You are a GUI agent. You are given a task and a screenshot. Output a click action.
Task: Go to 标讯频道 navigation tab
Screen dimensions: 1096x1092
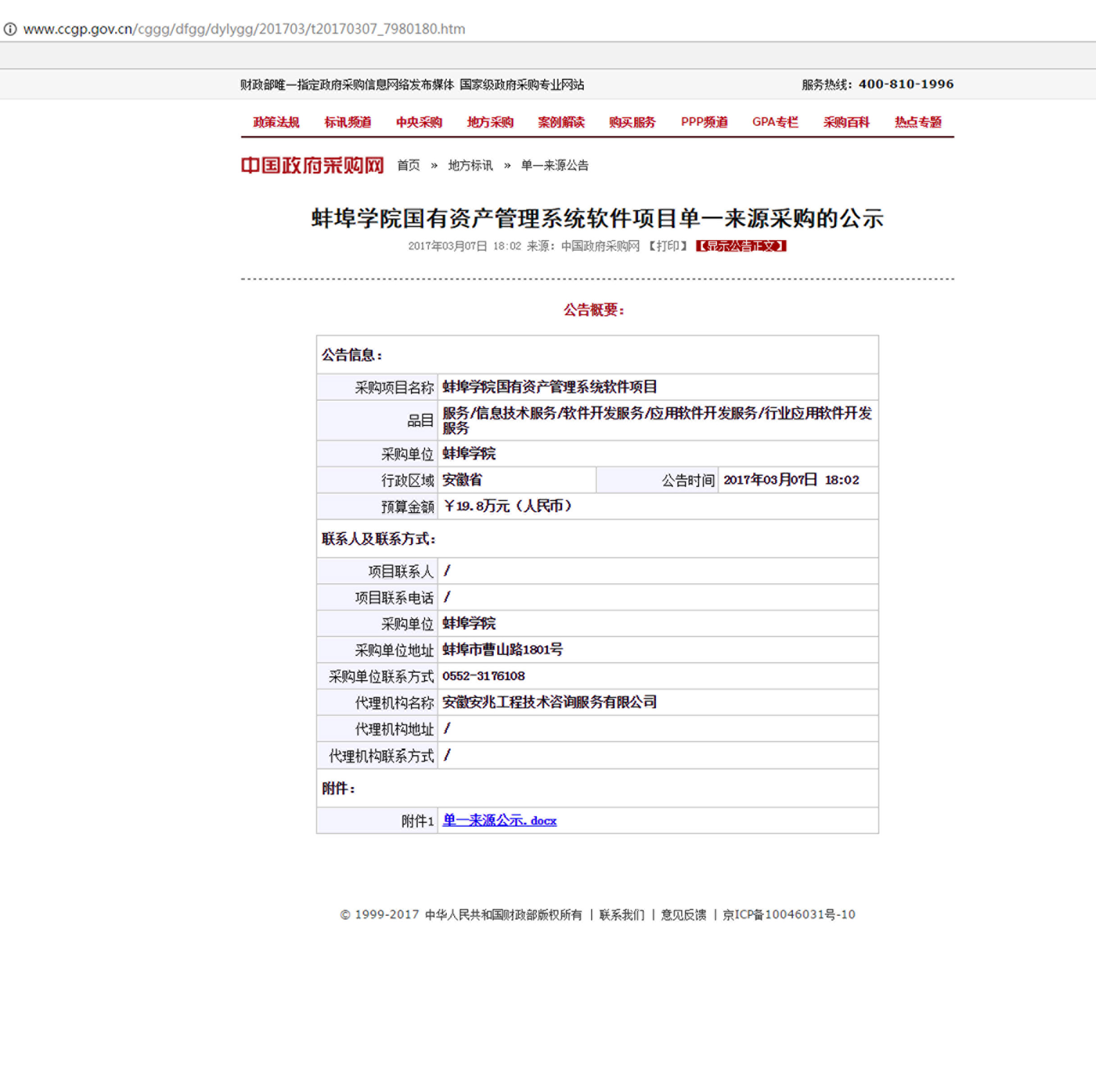(x=347, y=122)
